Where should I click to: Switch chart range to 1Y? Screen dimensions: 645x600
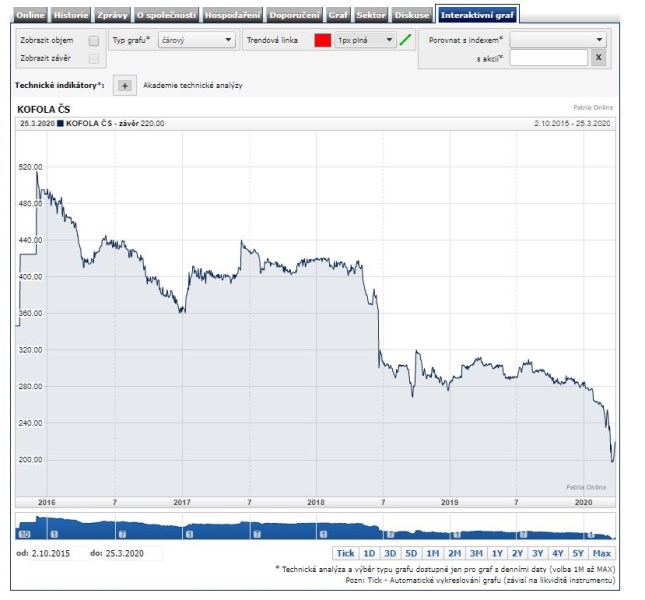point(497,553)
